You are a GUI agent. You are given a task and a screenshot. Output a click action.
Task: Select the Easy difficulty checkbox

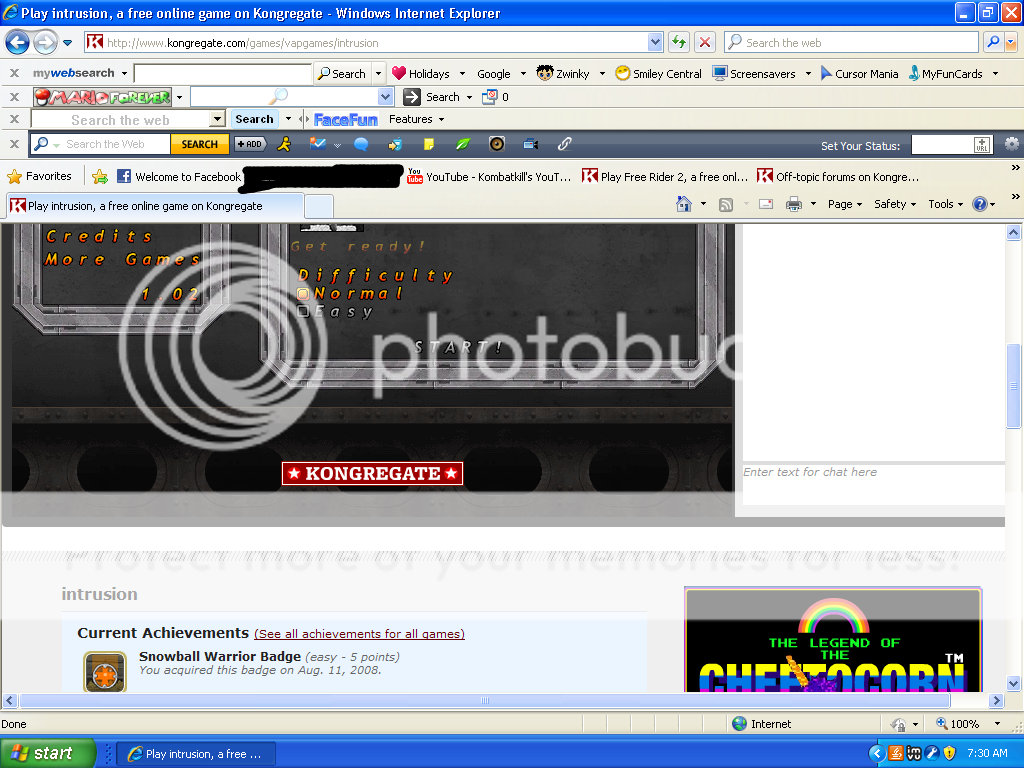pos(303,312)
